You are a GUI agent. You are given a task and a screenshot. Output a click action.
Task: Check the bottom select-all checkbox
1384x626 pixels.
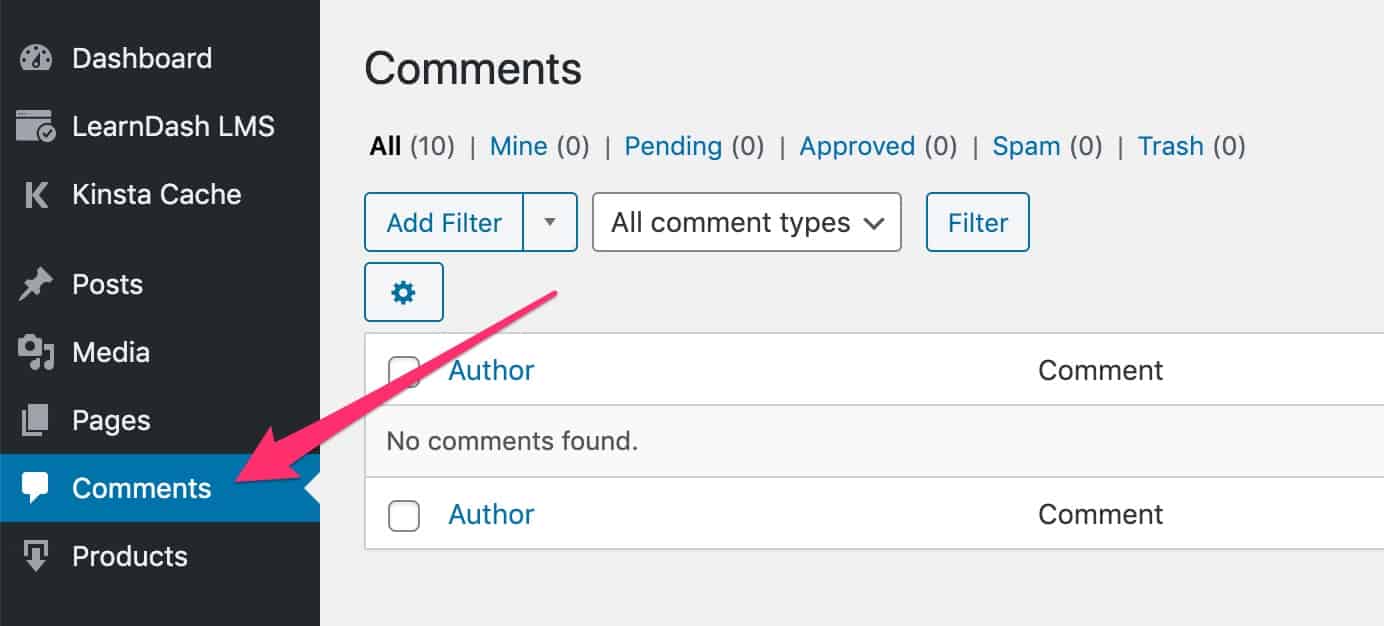[x=403, y=514]
